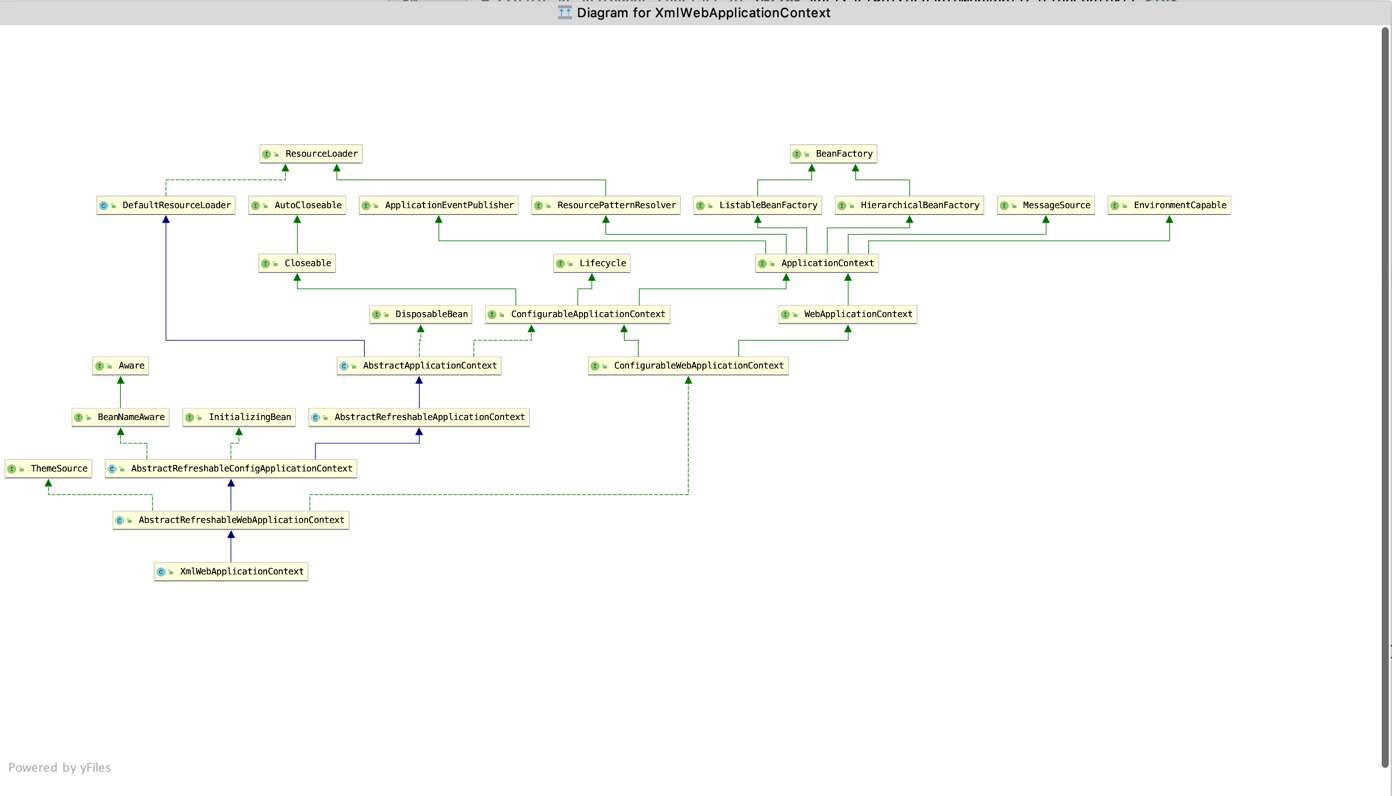The width and height of the screenshot is (1392, 796).
Task: Click the ThemeSource interface node
Action: coord(48,469)
